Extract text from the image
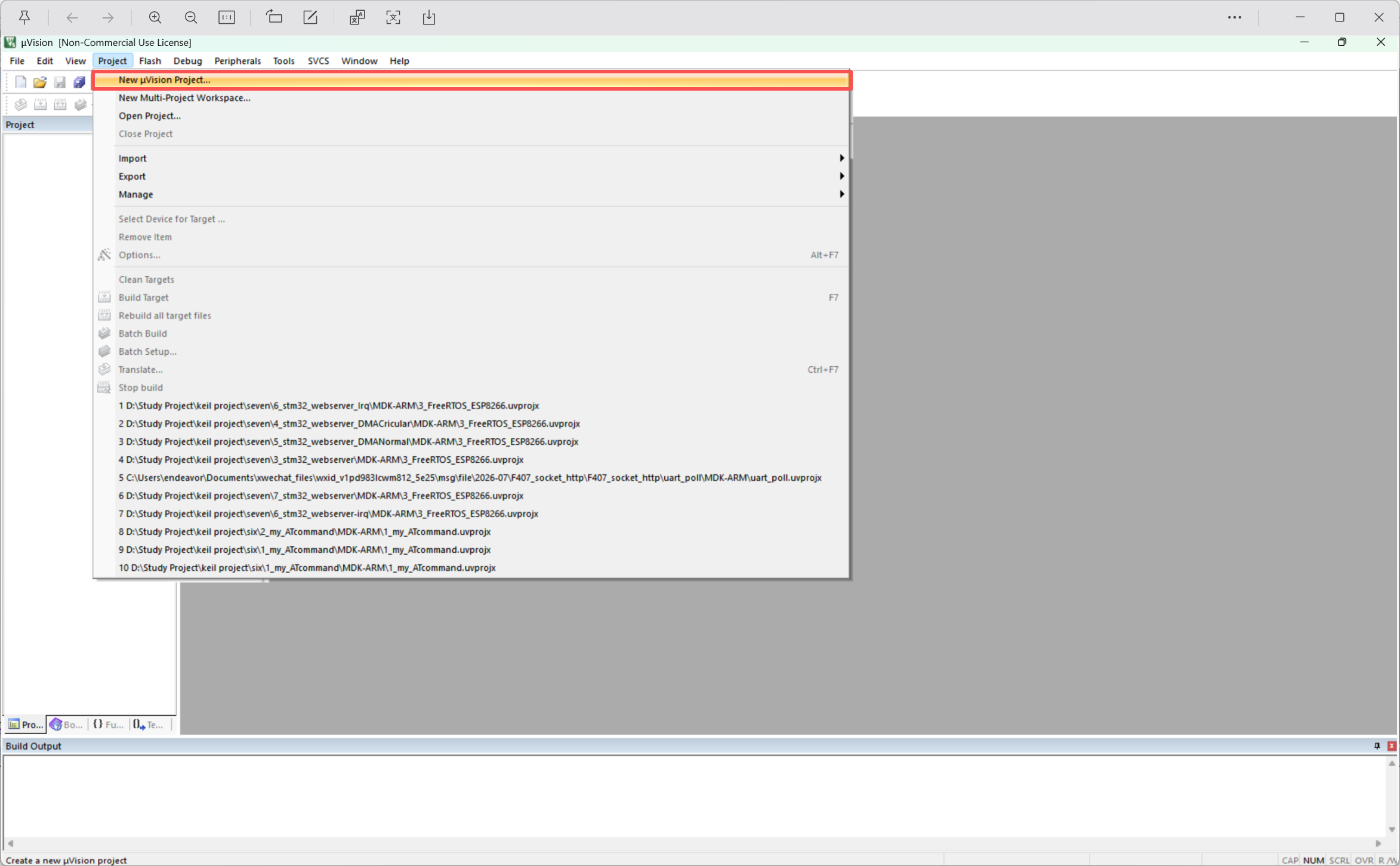Screen dimensions: 1400x866 coord(393,17)
